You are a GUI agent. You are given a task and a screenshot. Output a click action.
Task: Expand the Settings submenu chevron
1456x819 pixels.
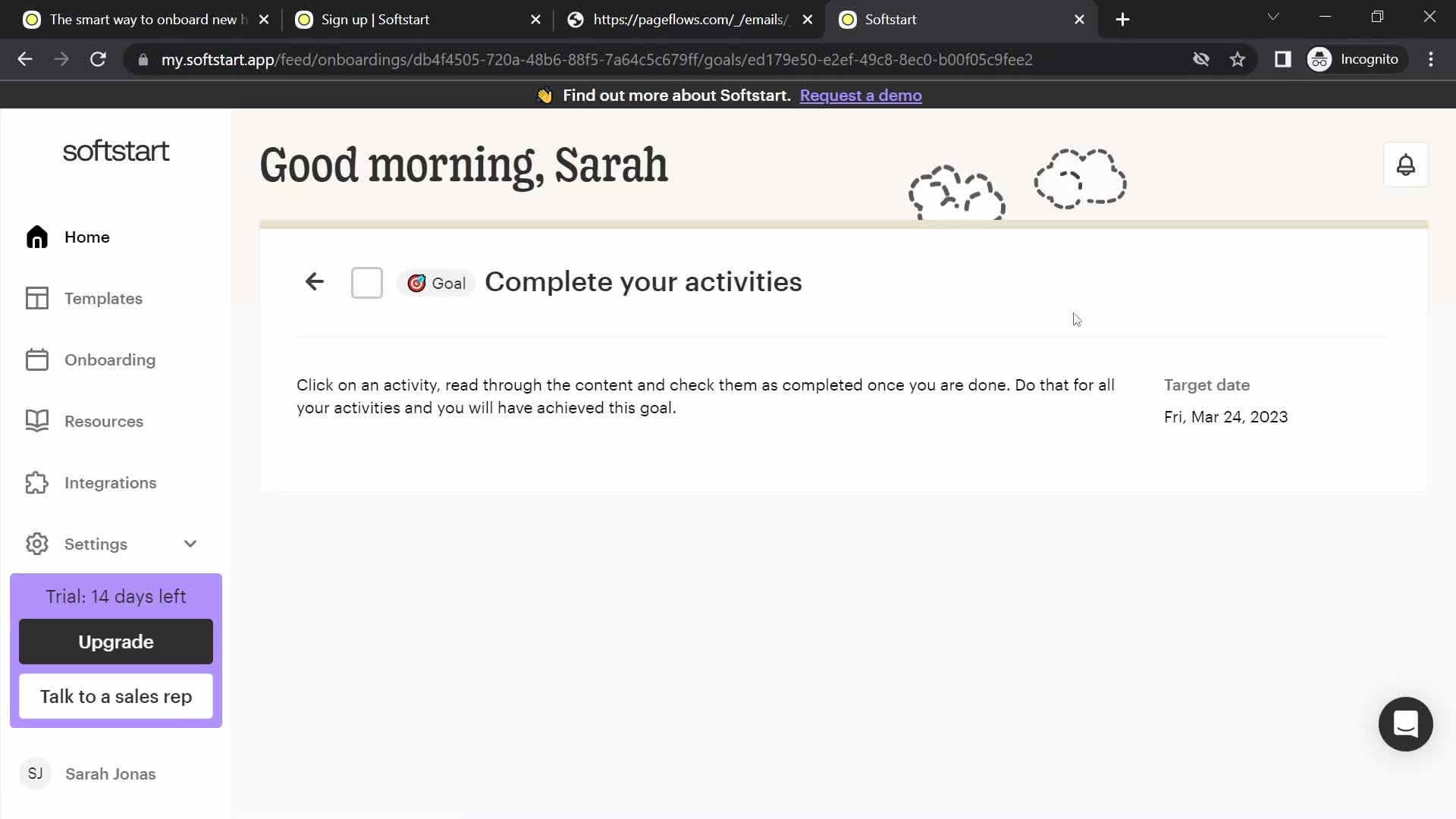coord(190,544)
